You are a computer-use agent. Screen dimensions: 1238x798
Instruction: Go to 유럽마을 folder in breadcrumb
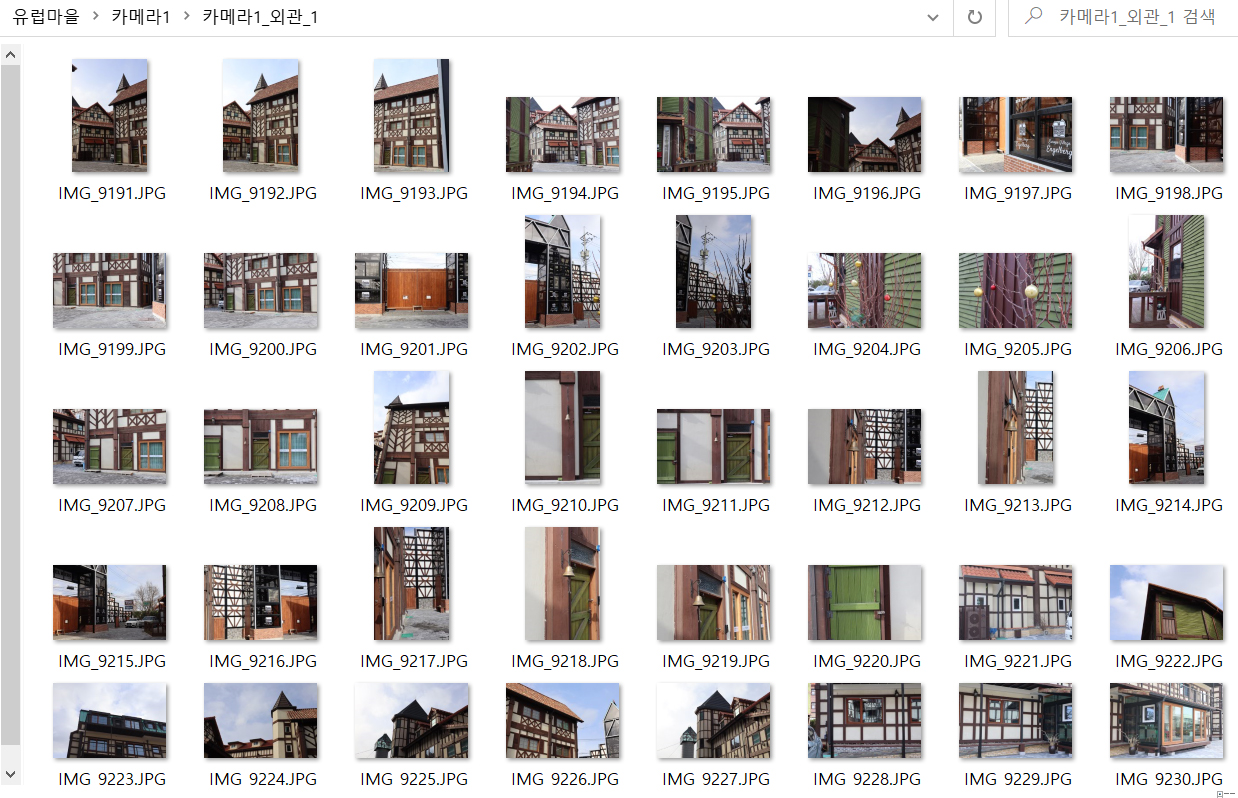click(45, 17)
